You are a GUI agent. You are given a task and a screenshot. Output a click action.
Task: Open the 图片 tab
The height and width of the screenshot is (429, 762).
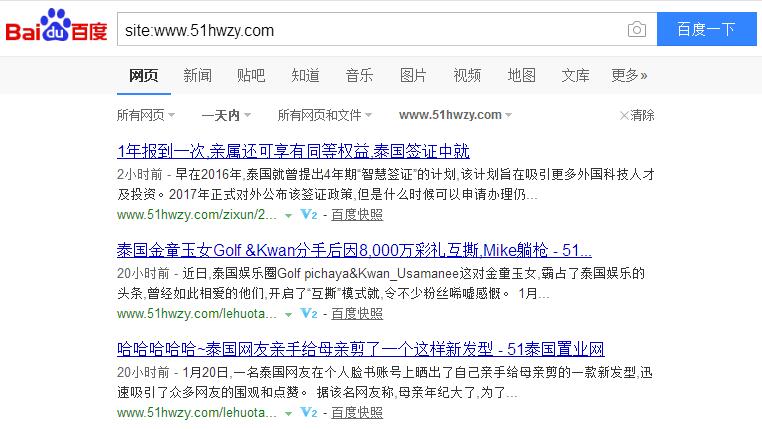413,75
